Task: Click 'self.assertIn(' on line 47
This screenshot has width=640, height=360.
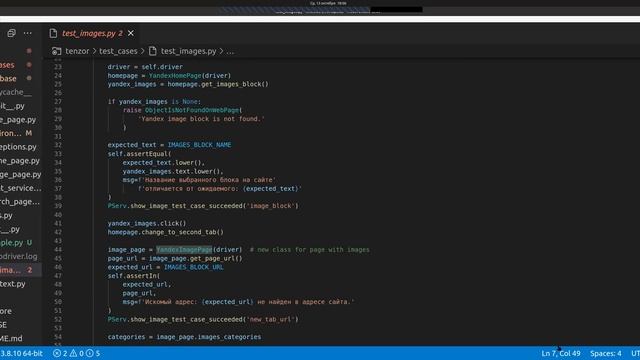Action: coord(134,276)
